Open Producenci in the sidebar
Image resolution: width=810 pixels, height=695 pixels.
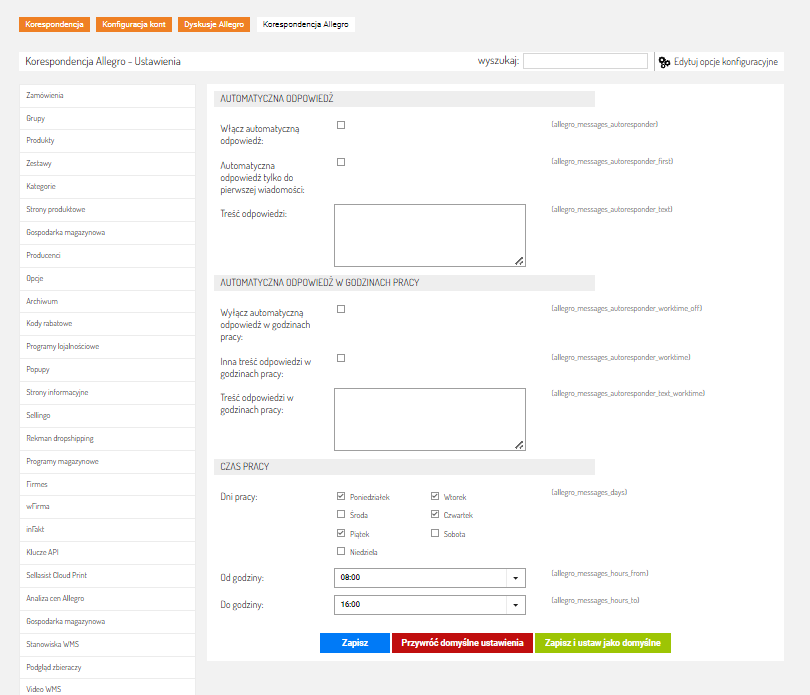coord(107,255)
